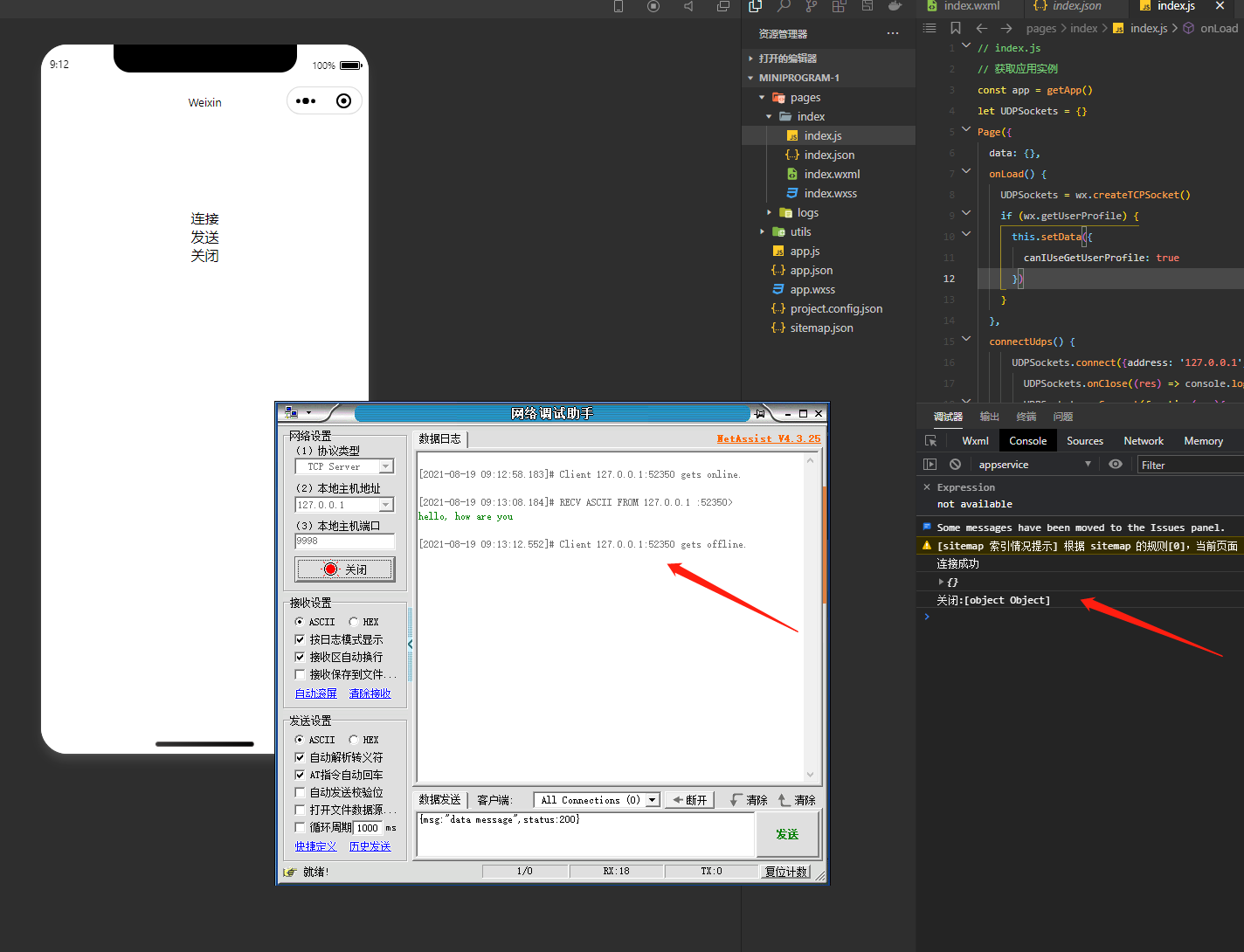Open the 本地主机地址 127.0.0.1 dropdown
The image size is (1244, 952).
click(385, 505)
